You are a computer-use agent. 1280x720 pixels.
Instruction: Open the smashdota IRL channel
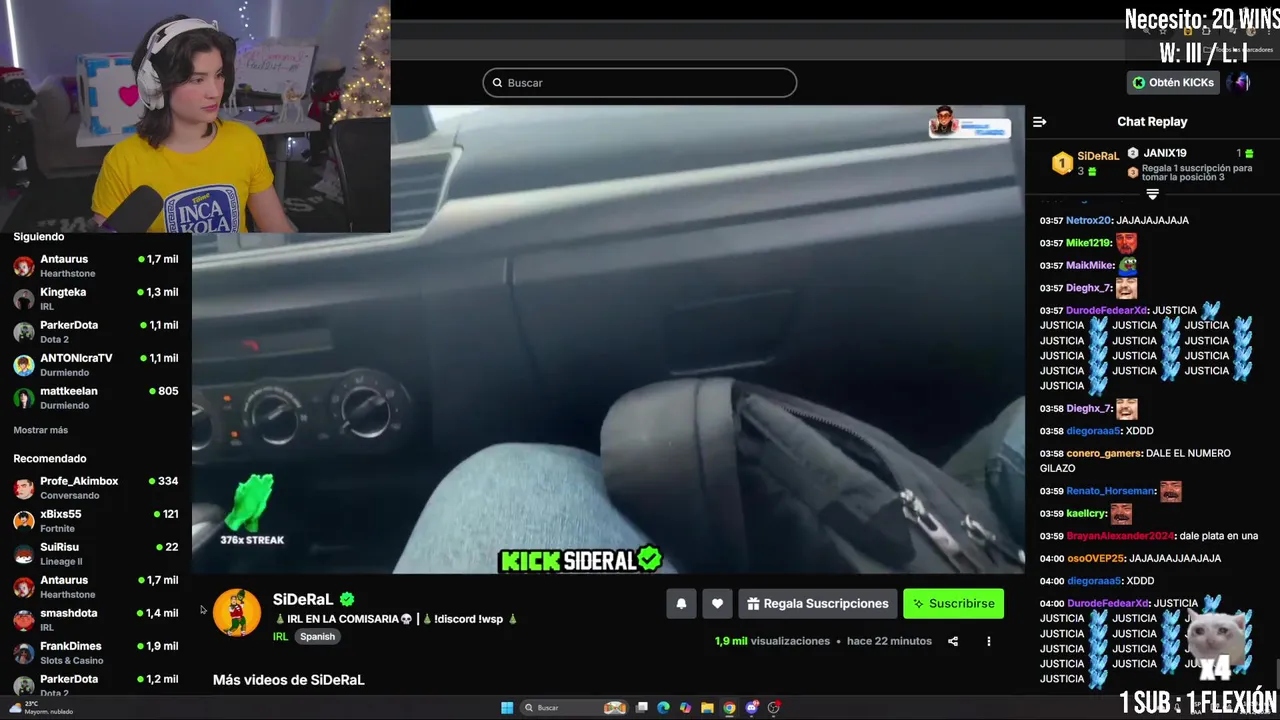point(96,620)
